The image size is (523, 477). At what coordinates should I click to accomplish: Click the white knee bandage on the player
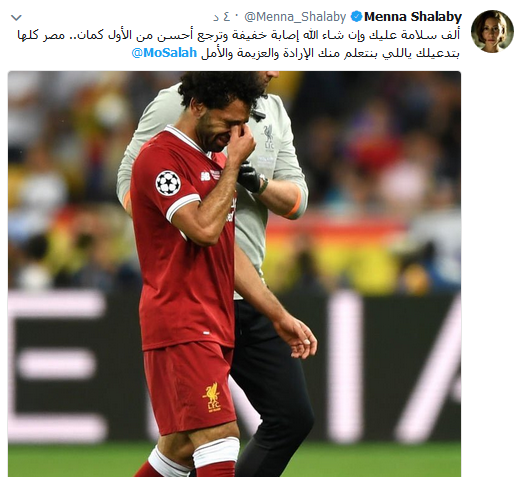pos(216,452)
